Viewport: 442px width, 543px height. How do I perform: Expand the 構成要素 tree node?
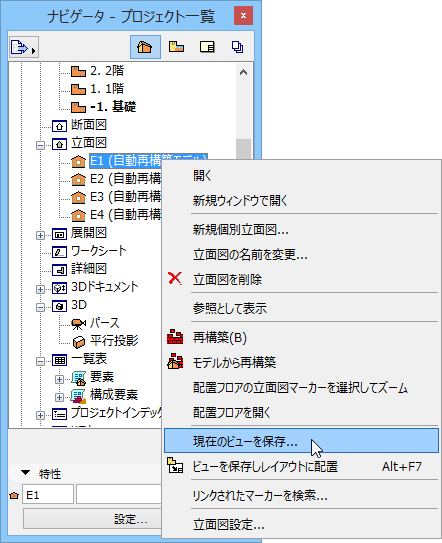tap(59, 397)
